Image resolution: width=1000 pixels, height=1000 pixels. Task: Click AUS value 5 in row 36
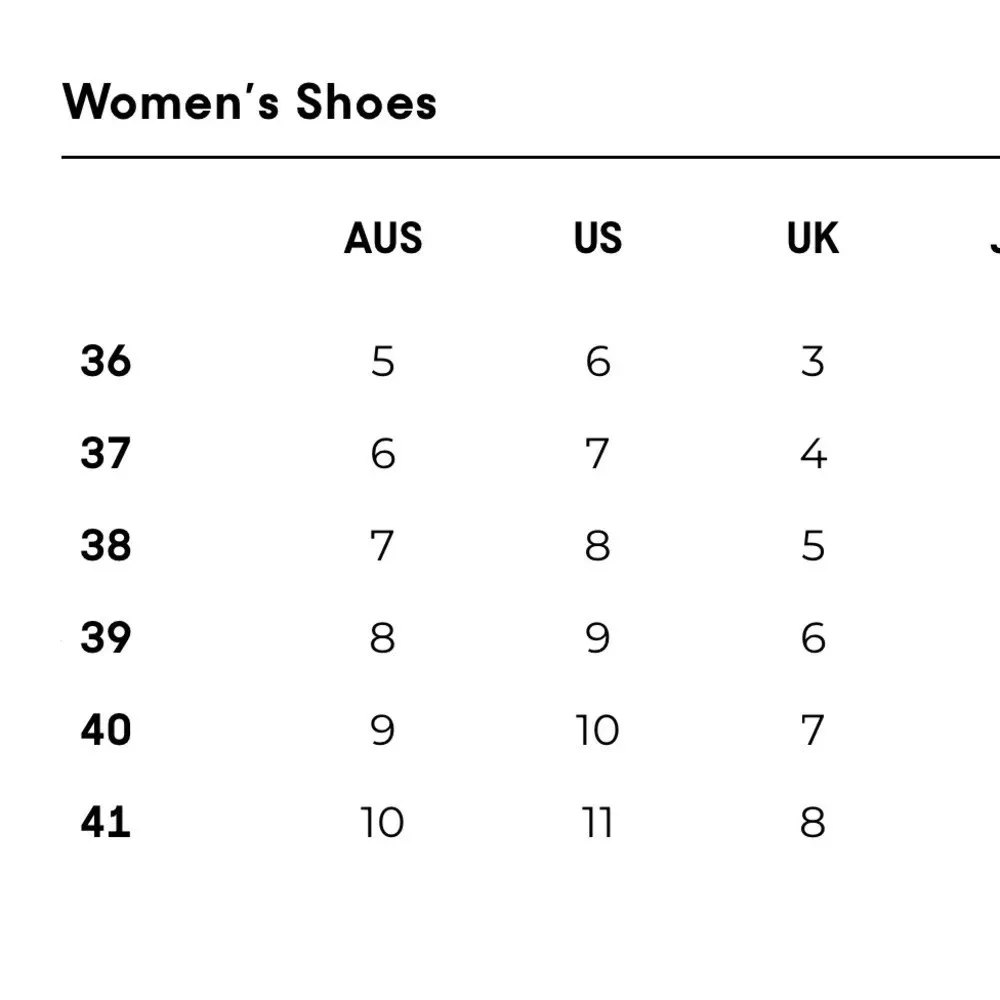(x=383, y=362)
